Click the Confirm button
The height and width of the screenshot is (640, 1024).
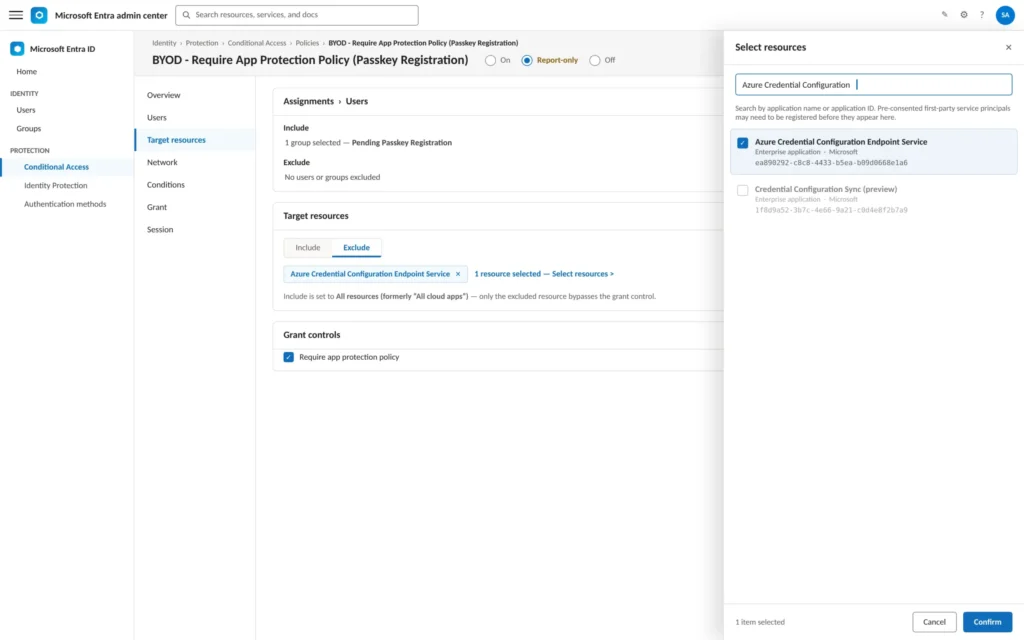point(987,622)
